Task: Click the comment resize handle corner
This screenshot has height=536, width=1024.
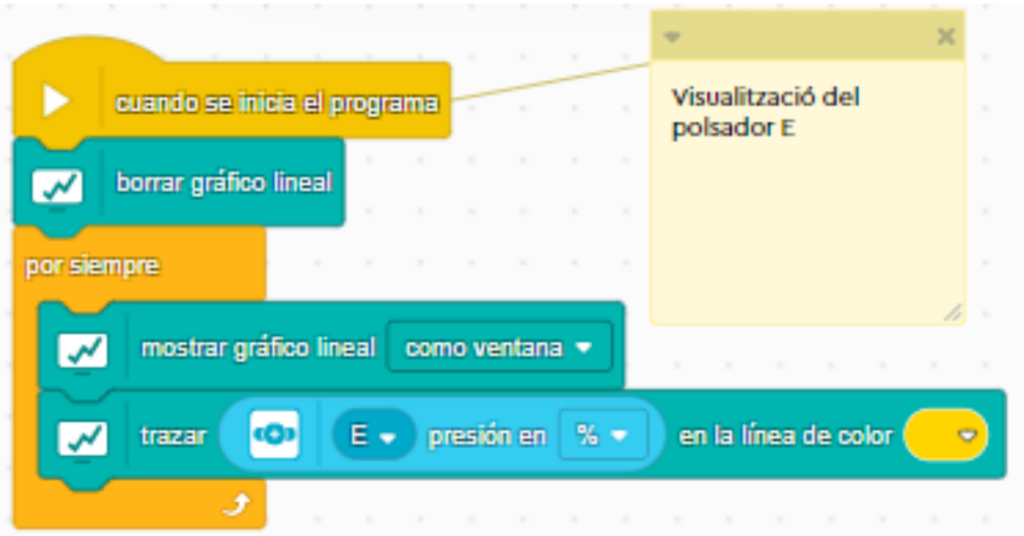Action: pos(953,313)
